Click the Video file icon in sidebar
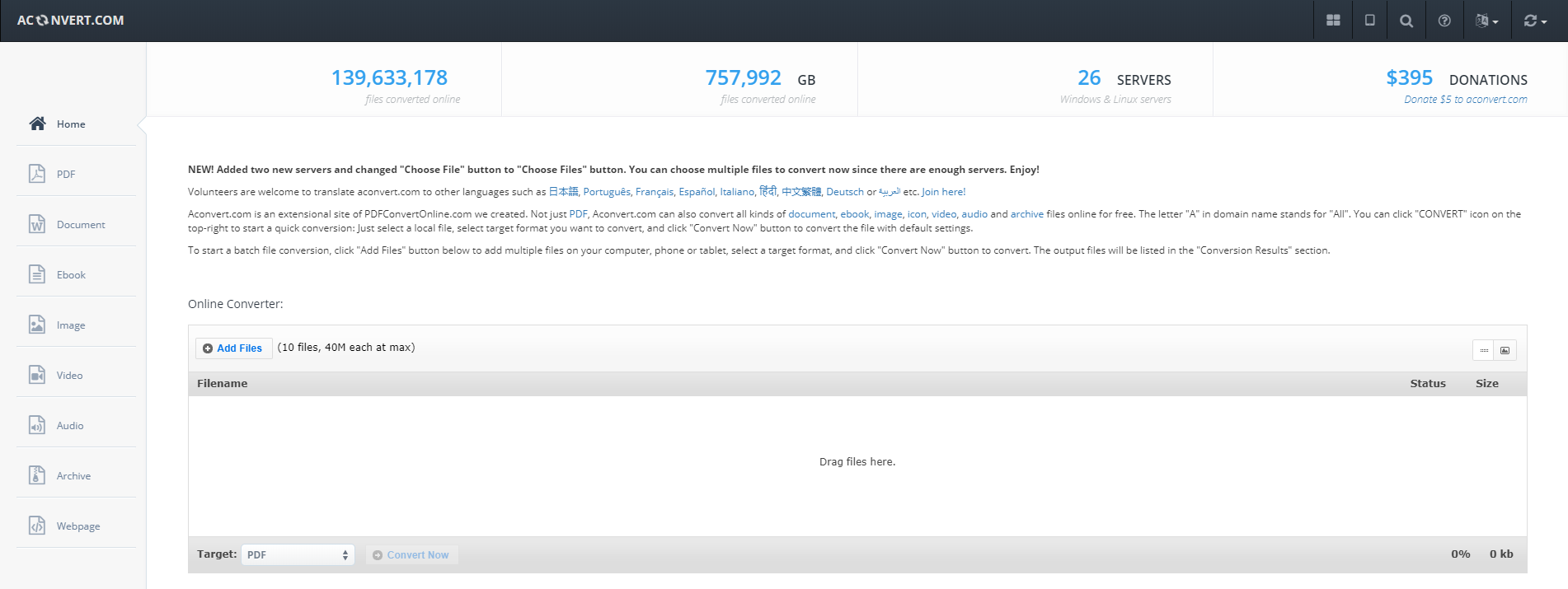The image size is (1568, 589). (x=37, y=375)
